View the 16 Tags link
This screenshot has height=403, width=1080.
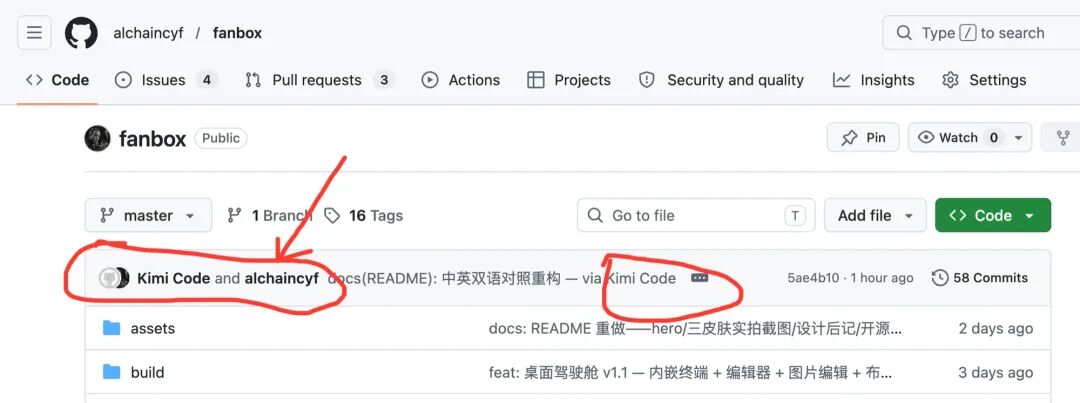pyautogui.click(x=364, y=216)
